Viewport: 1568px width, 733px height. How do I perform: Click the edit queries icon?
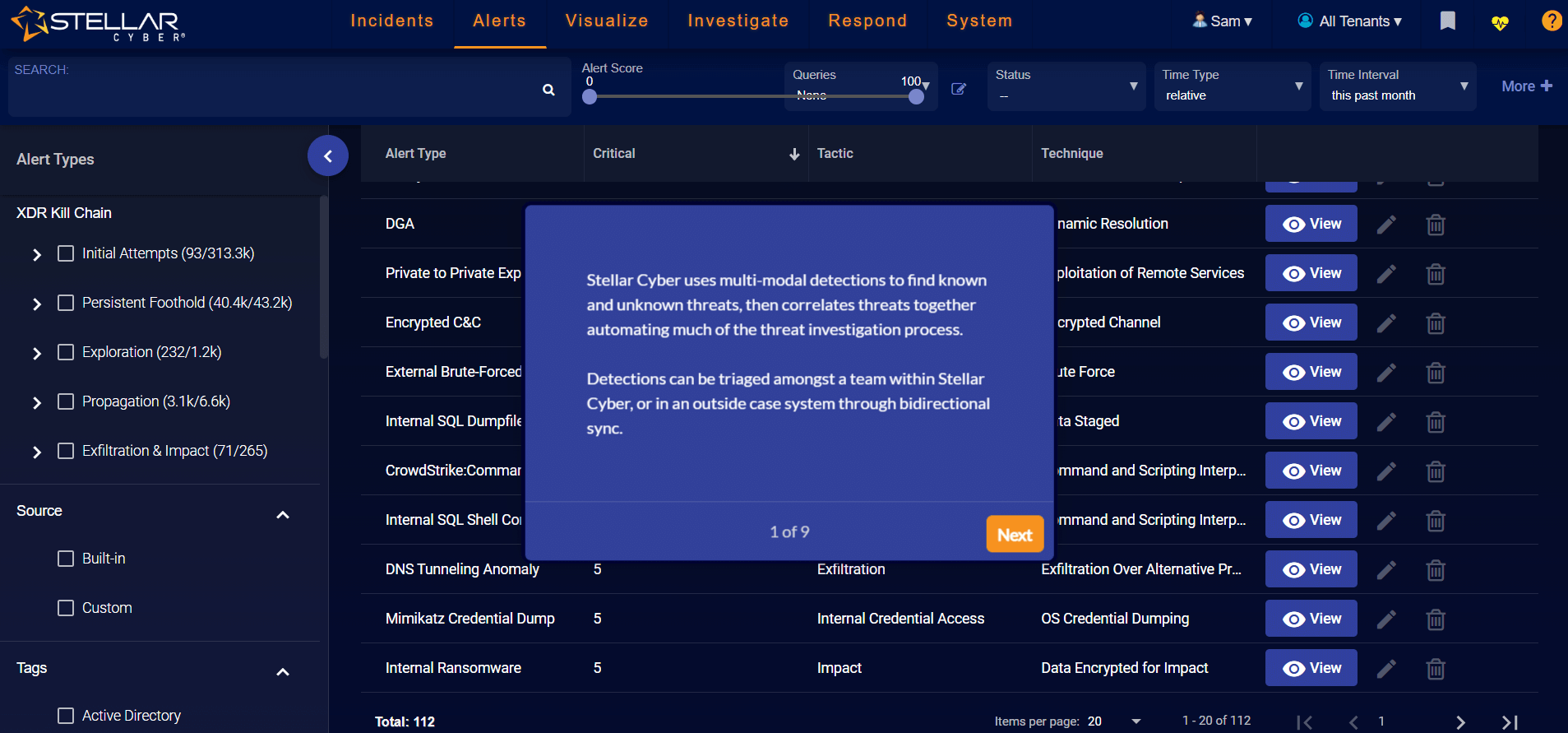tap(959, 89)
